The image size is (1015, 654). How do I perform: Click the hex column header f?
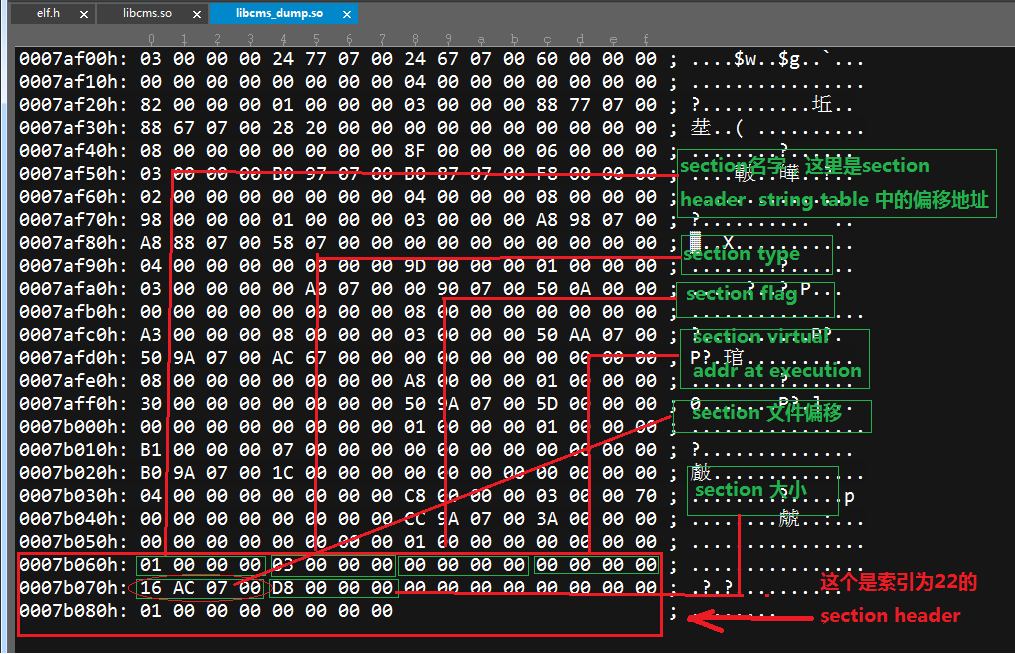pos(646,38)
